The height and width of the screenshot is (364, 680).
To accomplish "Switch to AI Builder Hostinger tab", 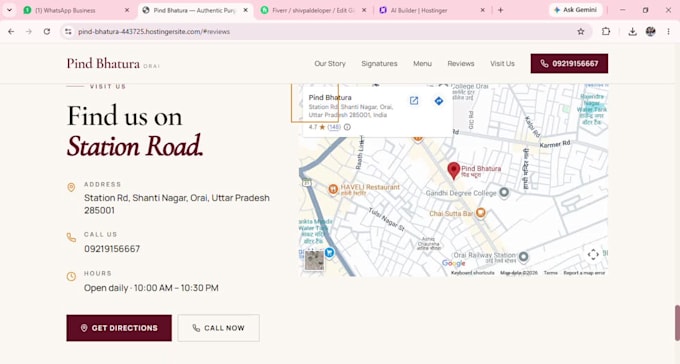I will 432,10.
